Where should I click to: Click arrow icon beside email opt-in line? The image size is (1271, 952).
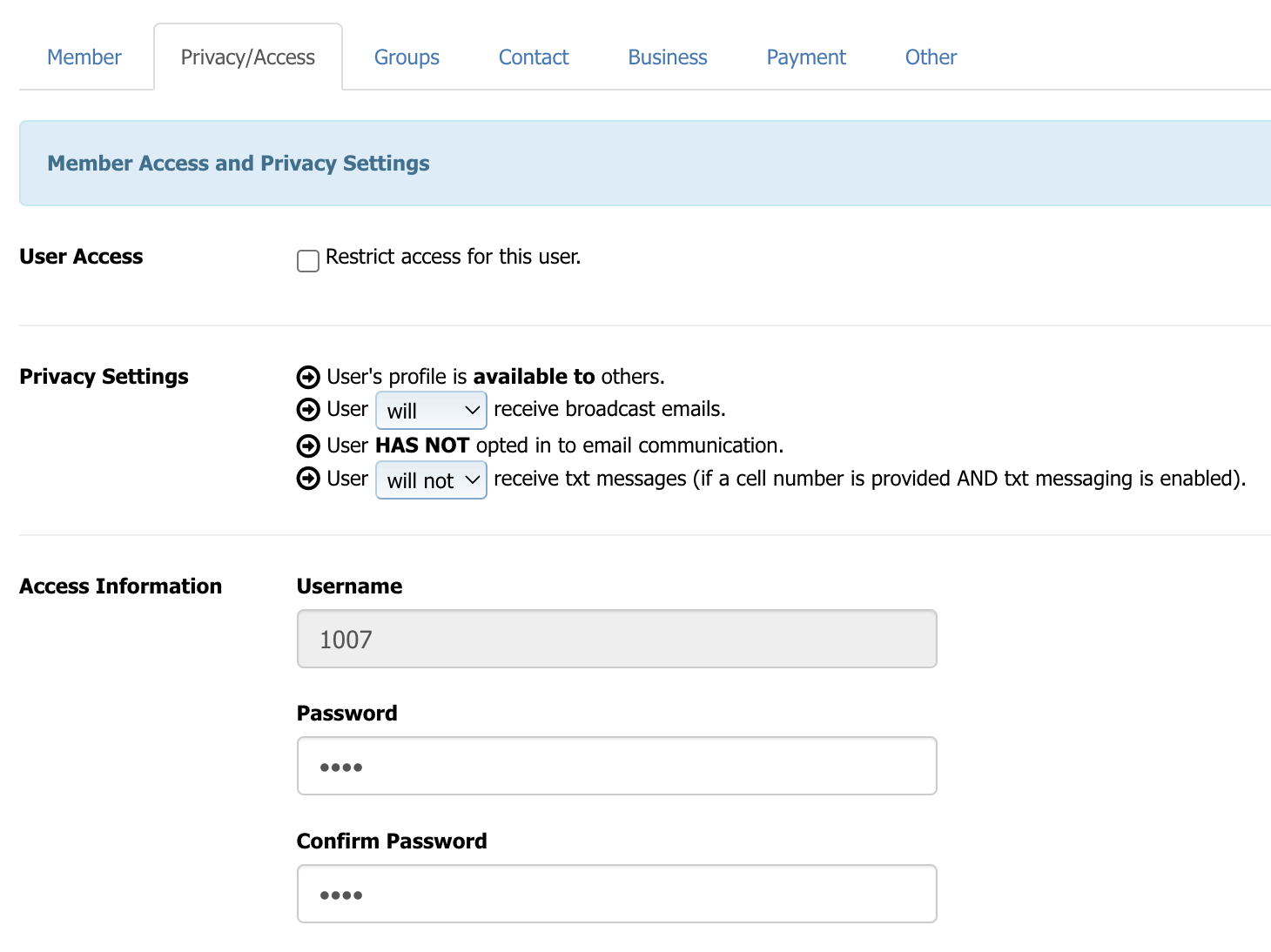(308, 446)
